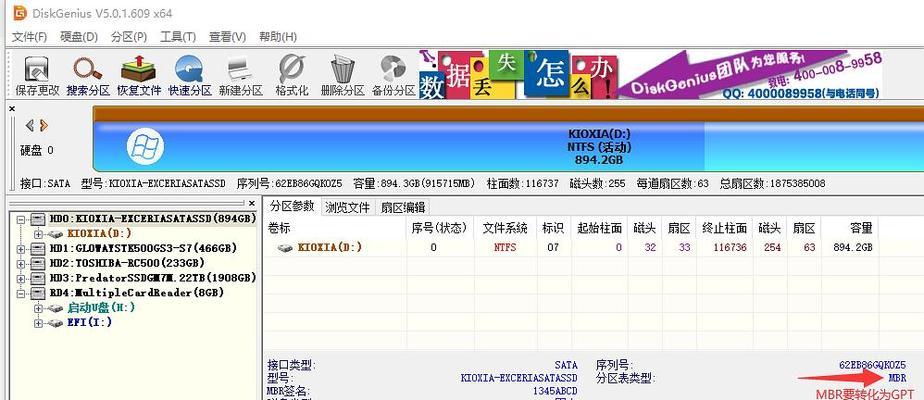This screenshot has width=924, height=400.
Task: Click the 卷标 column header
Action: click(336, 228)
